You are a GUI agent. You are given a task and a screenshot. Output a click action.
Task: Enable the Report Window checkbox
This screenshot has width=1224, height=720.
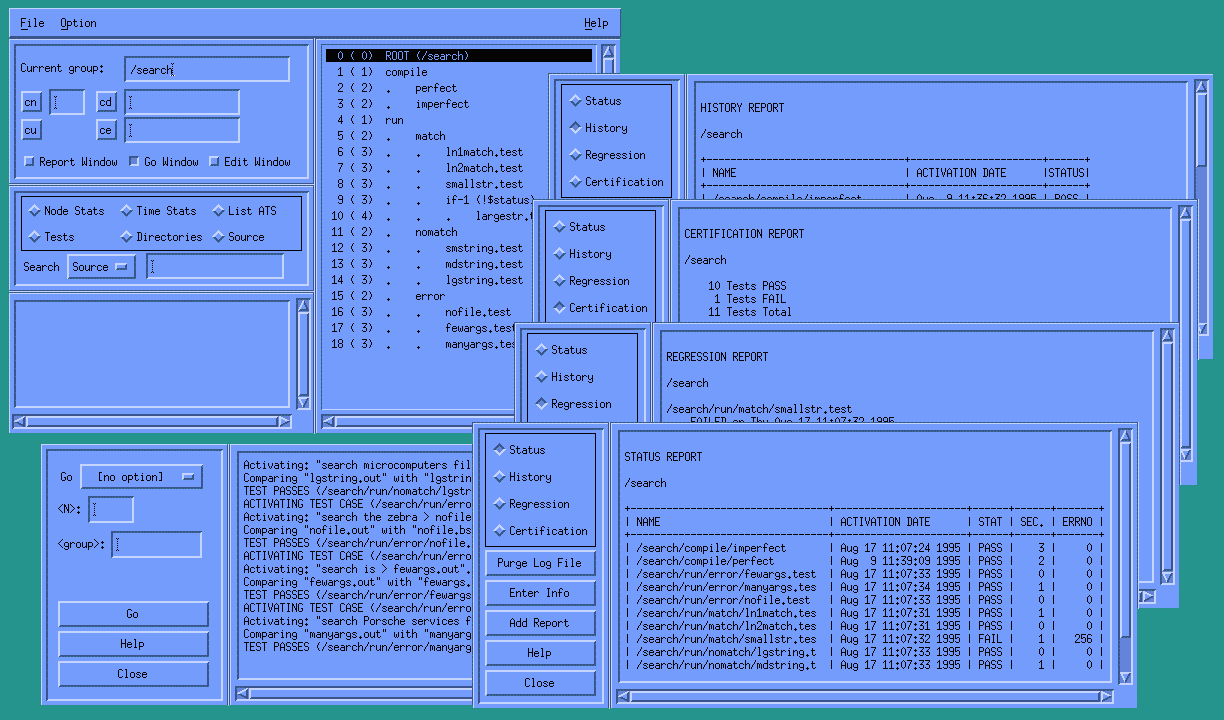click(x=30, y=162)
